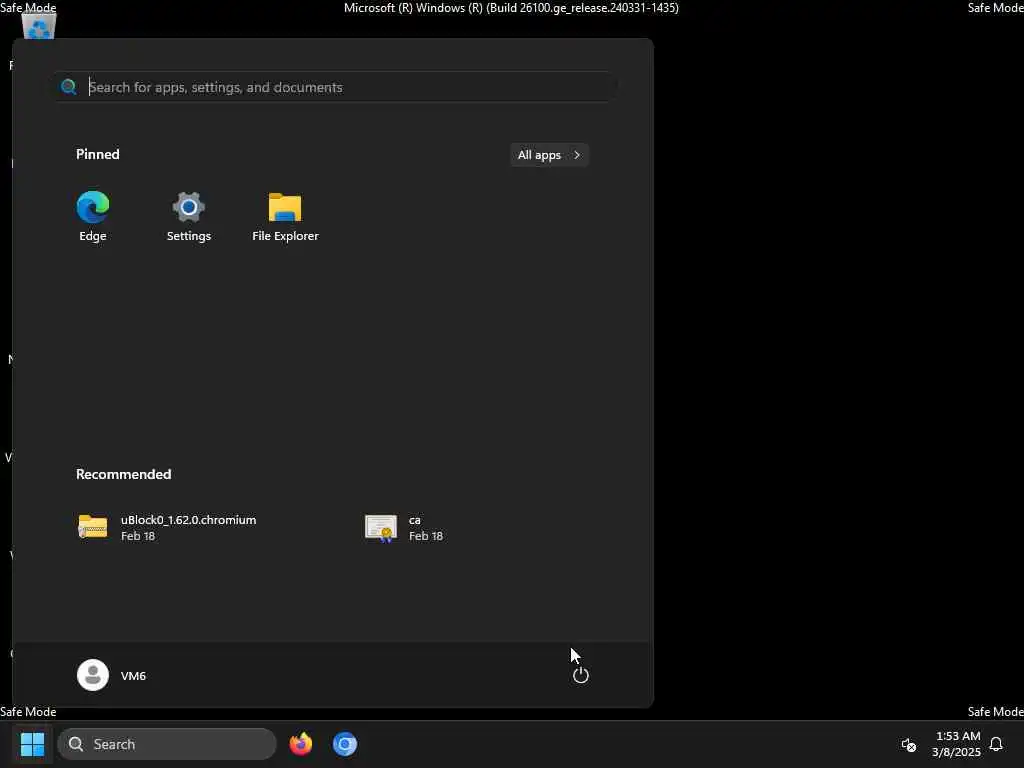
Task: Click the taskbar Search box
Action: point(167,744)
